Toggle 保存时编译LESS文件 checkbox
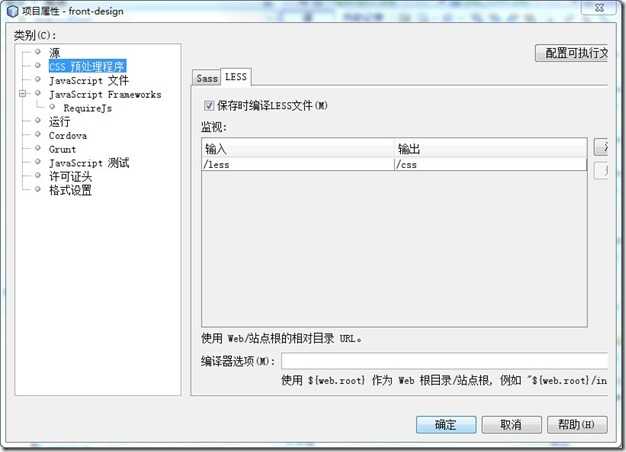Viewport: 626px width, 452px height. click(x=209, y=106)
